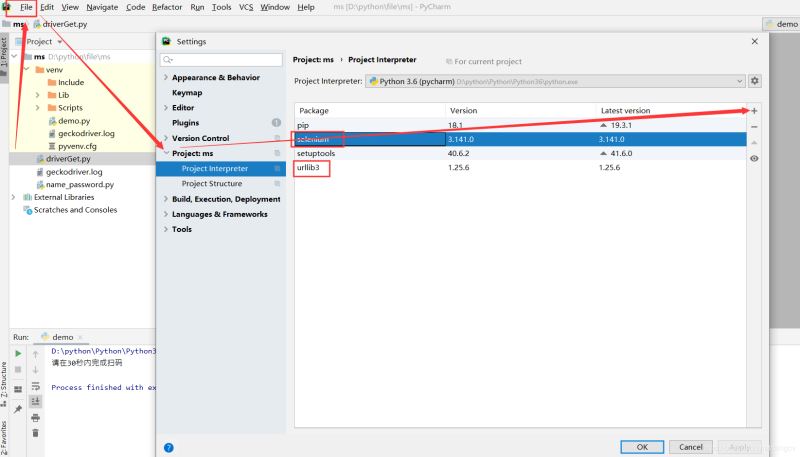
Task: Sort by Version column header
Action: point(520,111)
